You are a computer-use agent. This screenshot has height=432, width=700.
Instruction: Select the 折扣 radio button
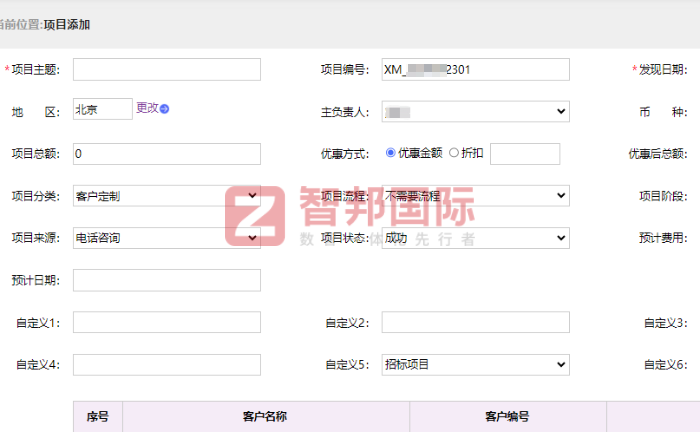(x=454, y=153)
